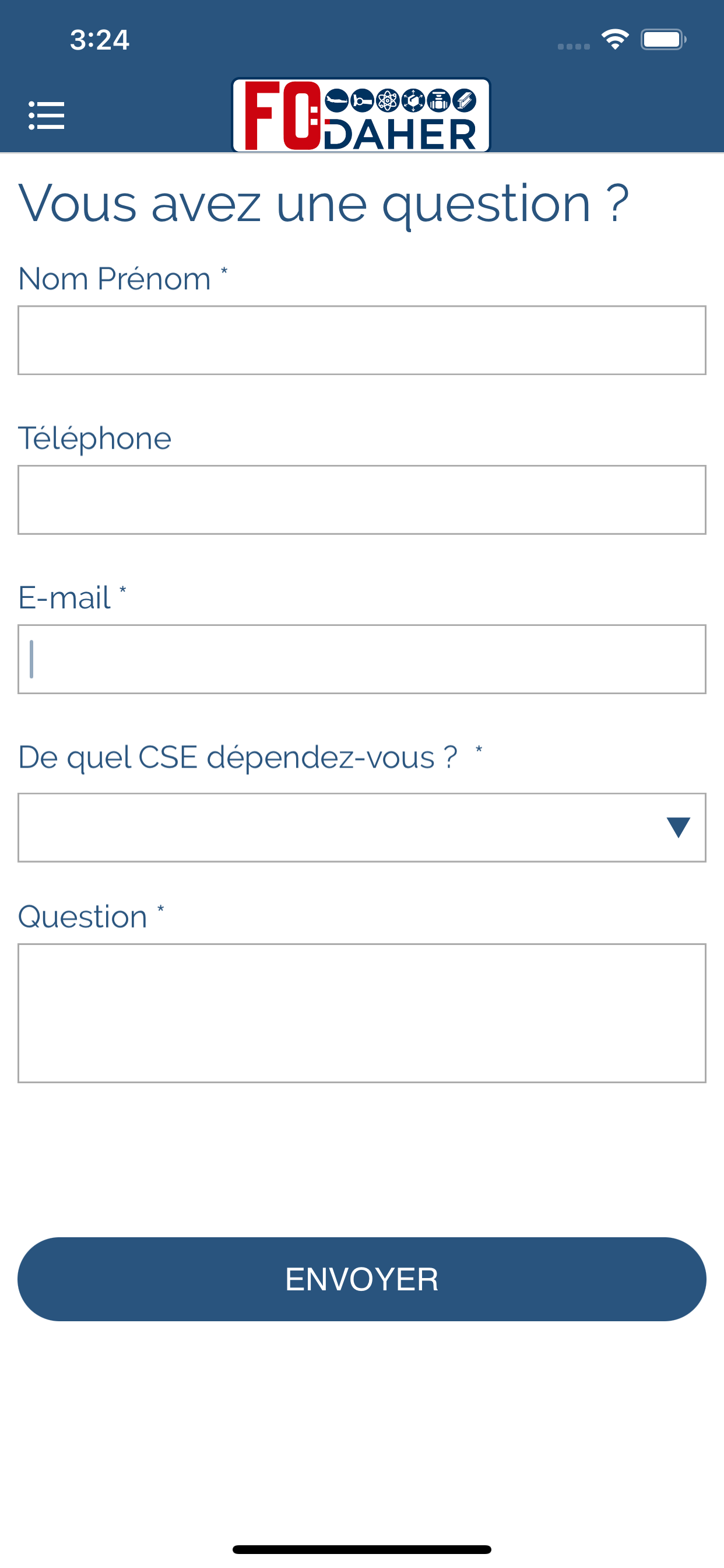Focus the Question text area
This screenshot has width=724, height=1568.
click(362, 1013)
